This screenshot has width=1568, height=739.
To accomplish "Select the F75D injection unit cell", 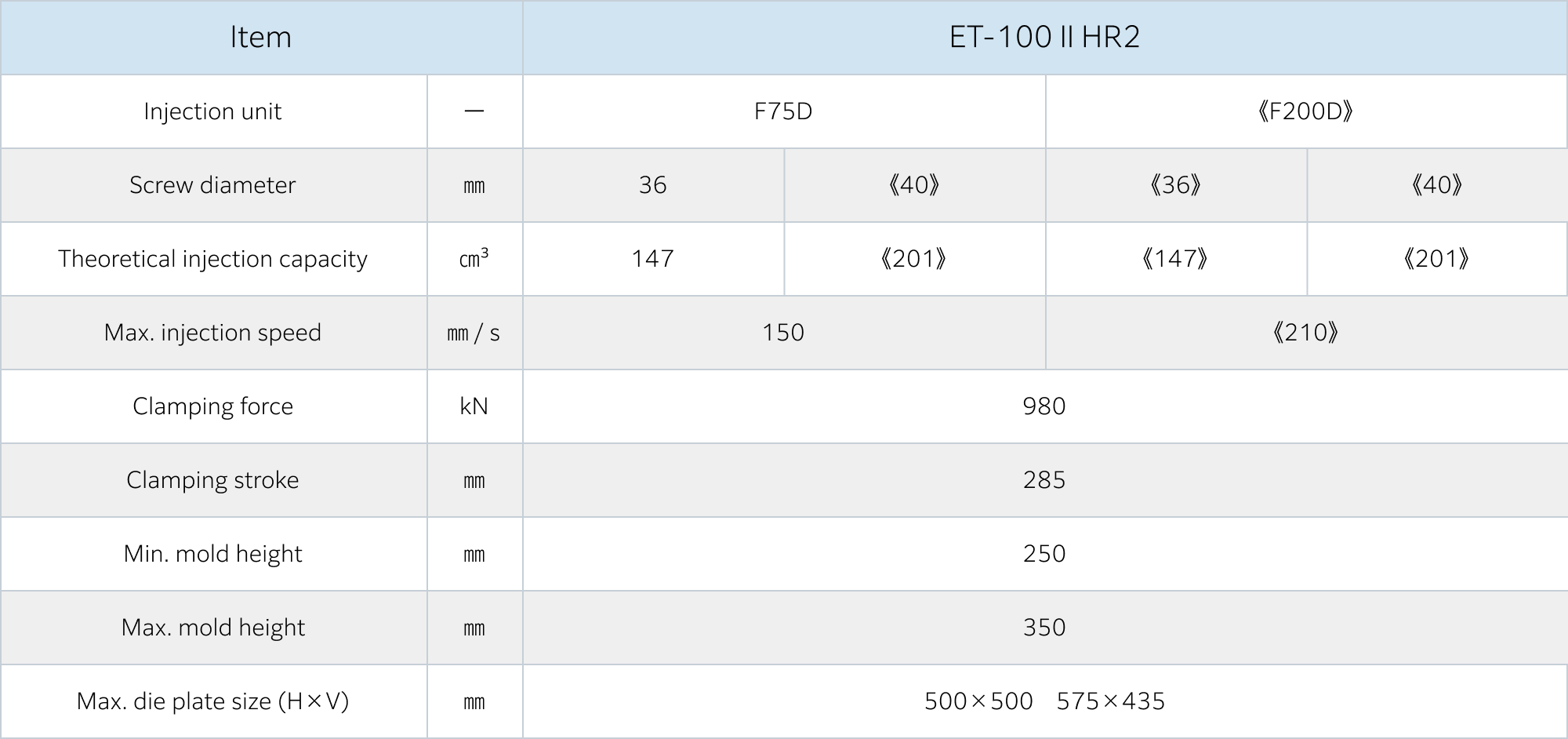I will [783, 111].
